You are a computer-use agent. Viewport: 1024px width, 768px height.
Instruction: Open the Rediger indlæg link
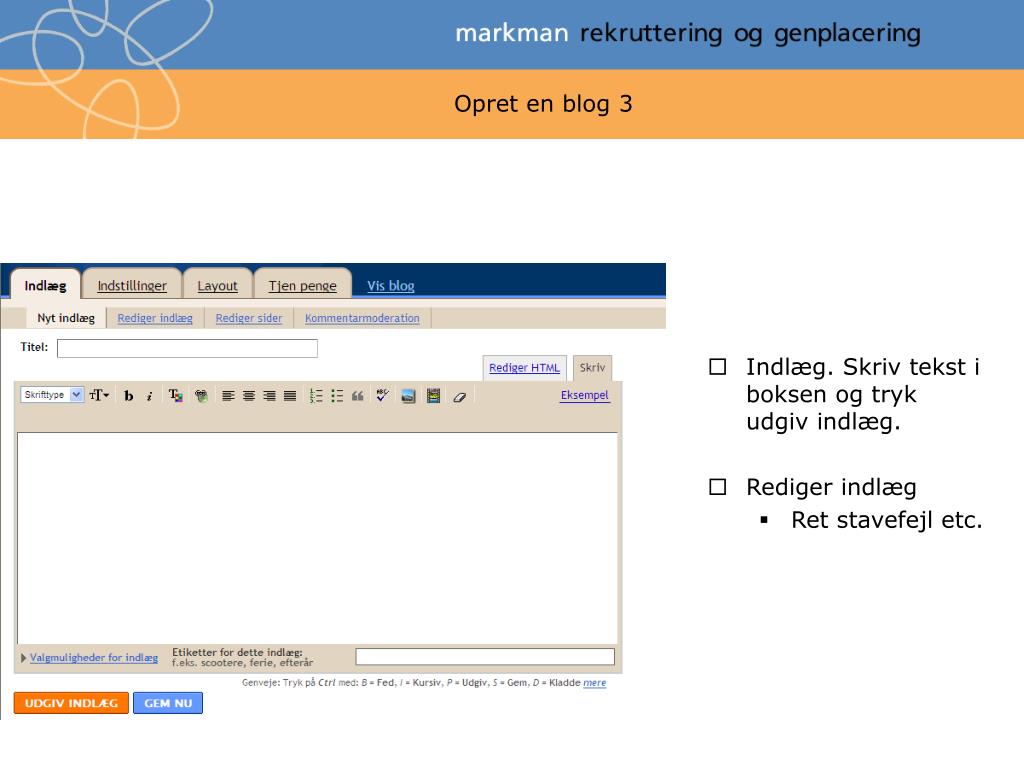pos(155,318)
